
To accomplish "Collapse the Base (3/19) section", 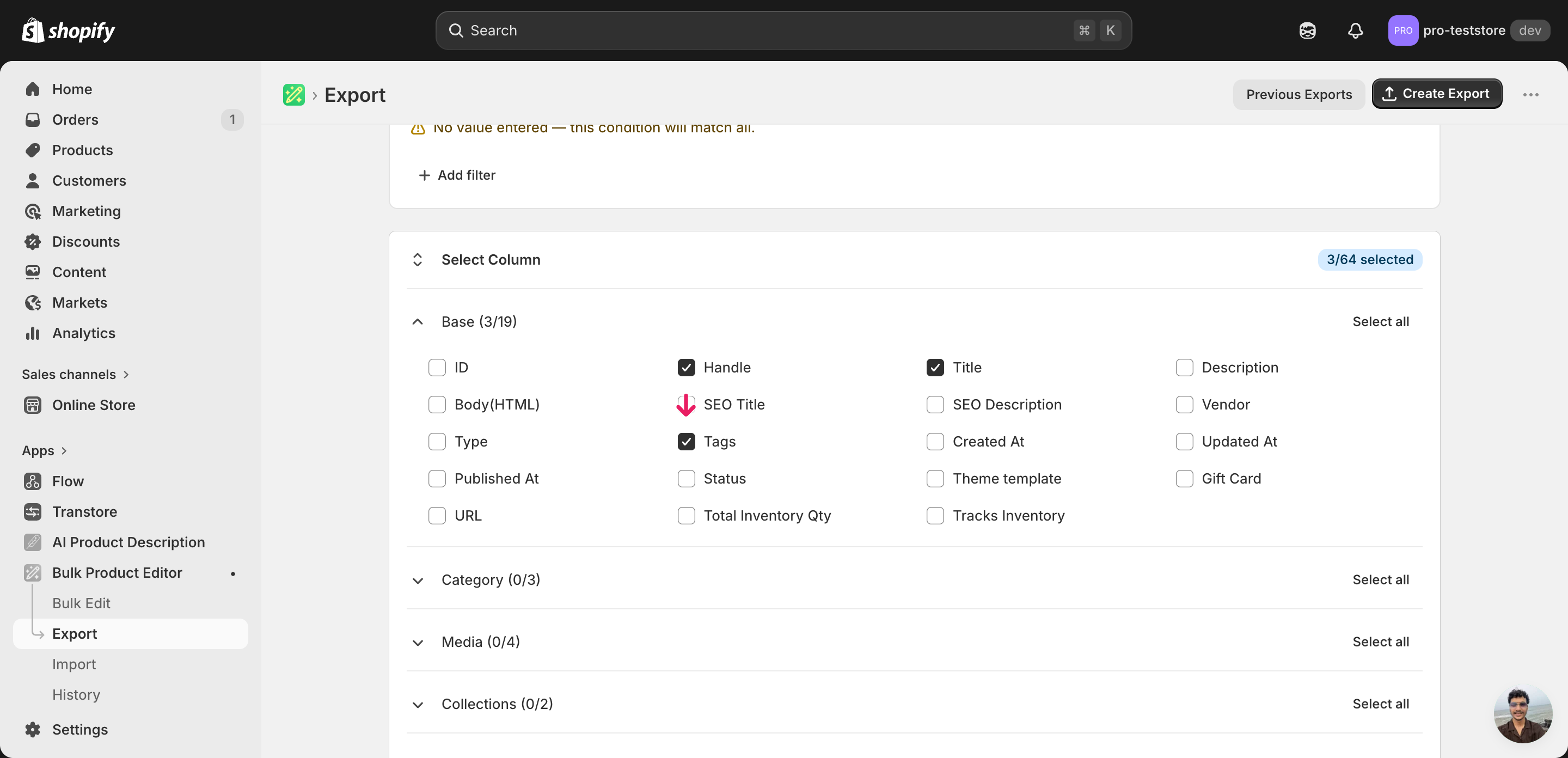I will click(x=418, y=321).
